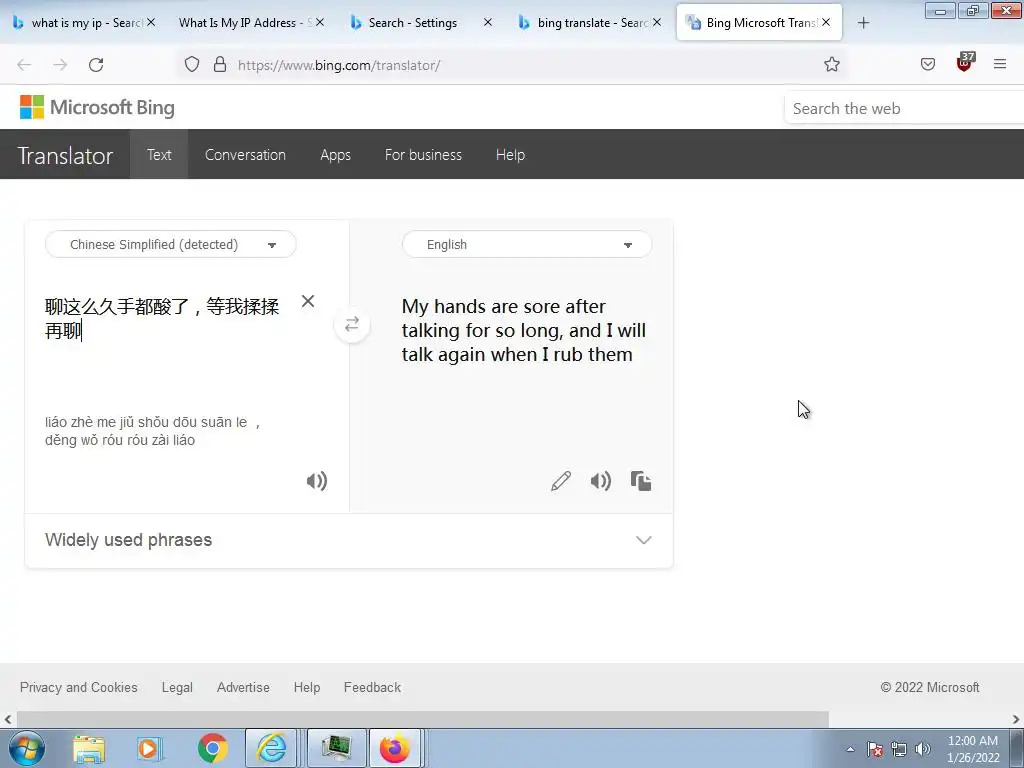
Task: Play audio of the Chinese source text
Action: 317,481
